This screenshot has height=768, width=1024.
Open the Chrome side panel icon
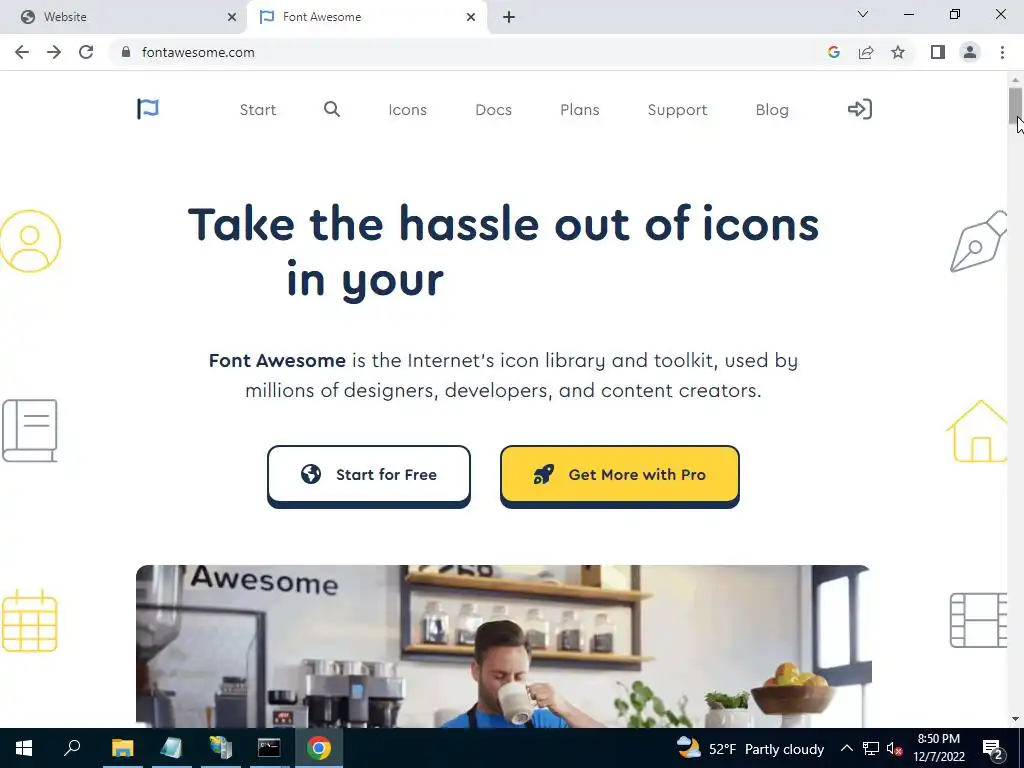[938, 52]
